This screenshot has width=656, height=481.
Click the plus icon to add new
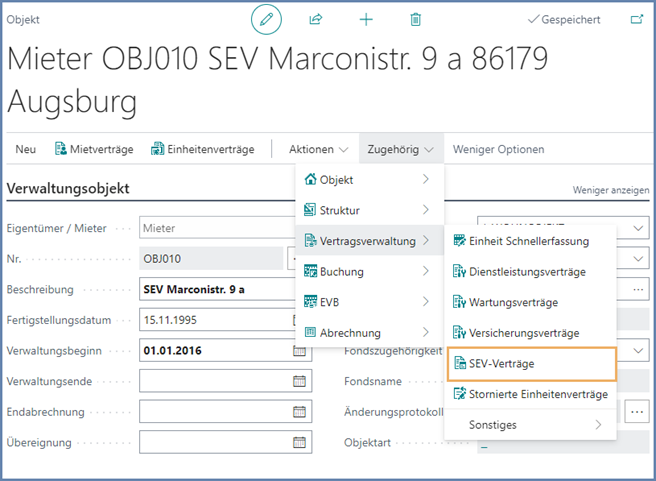(x=366, y=19)
